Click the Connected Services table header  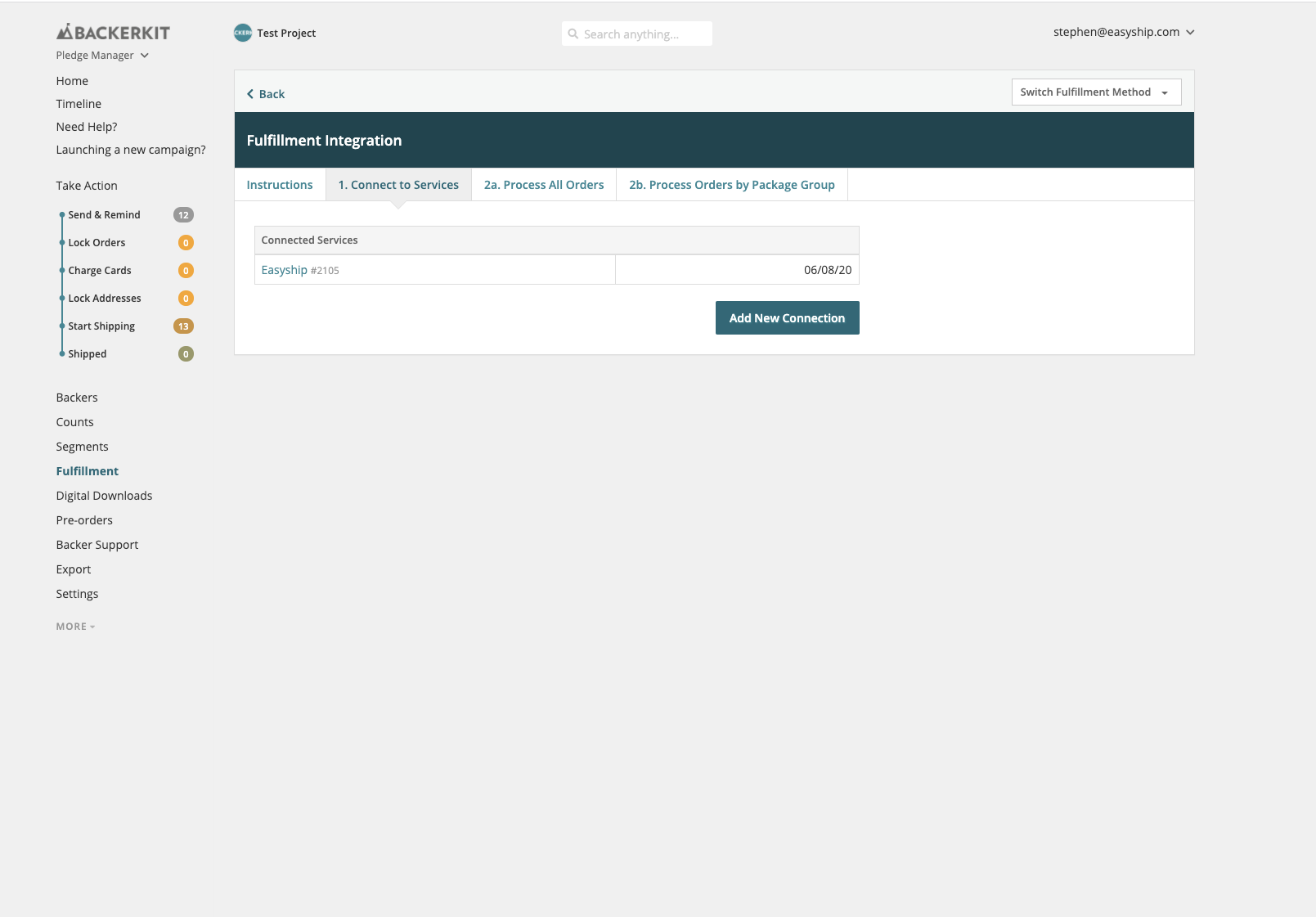(x=556, y=240)
